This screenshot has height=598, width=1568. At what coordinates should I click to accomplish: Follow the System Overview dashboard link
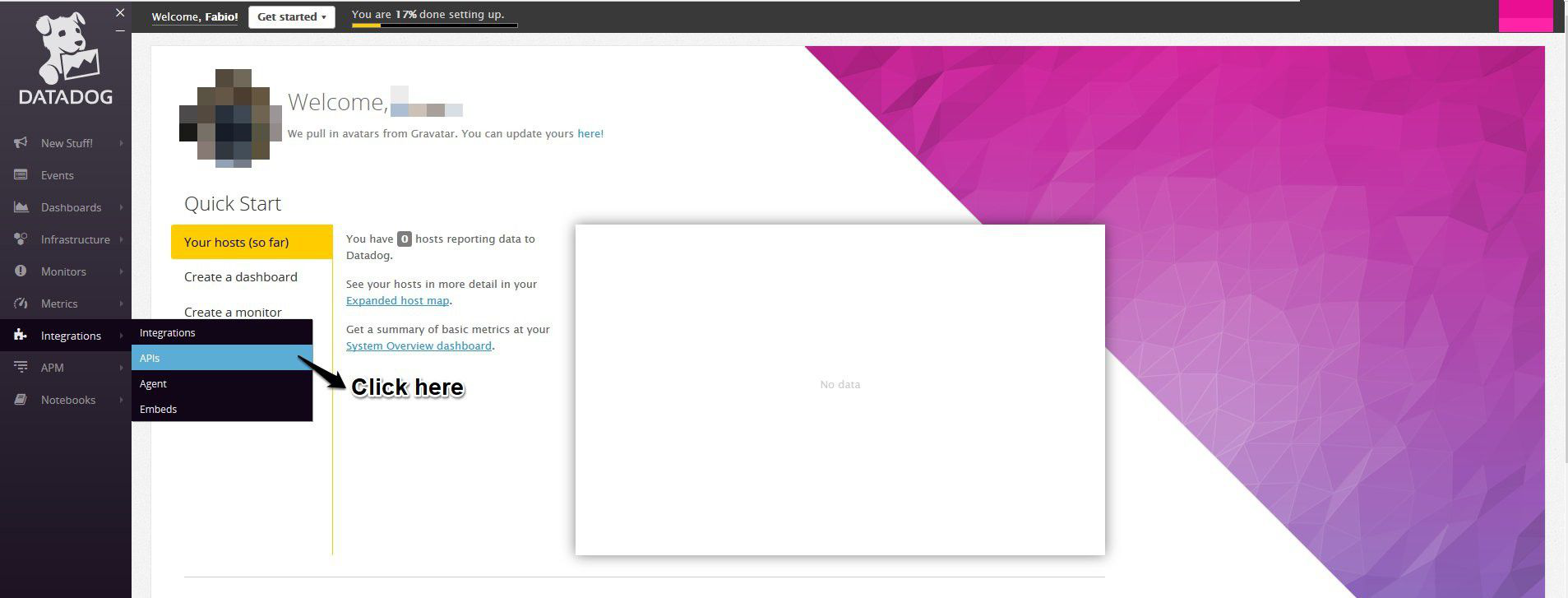coord(419,346)
